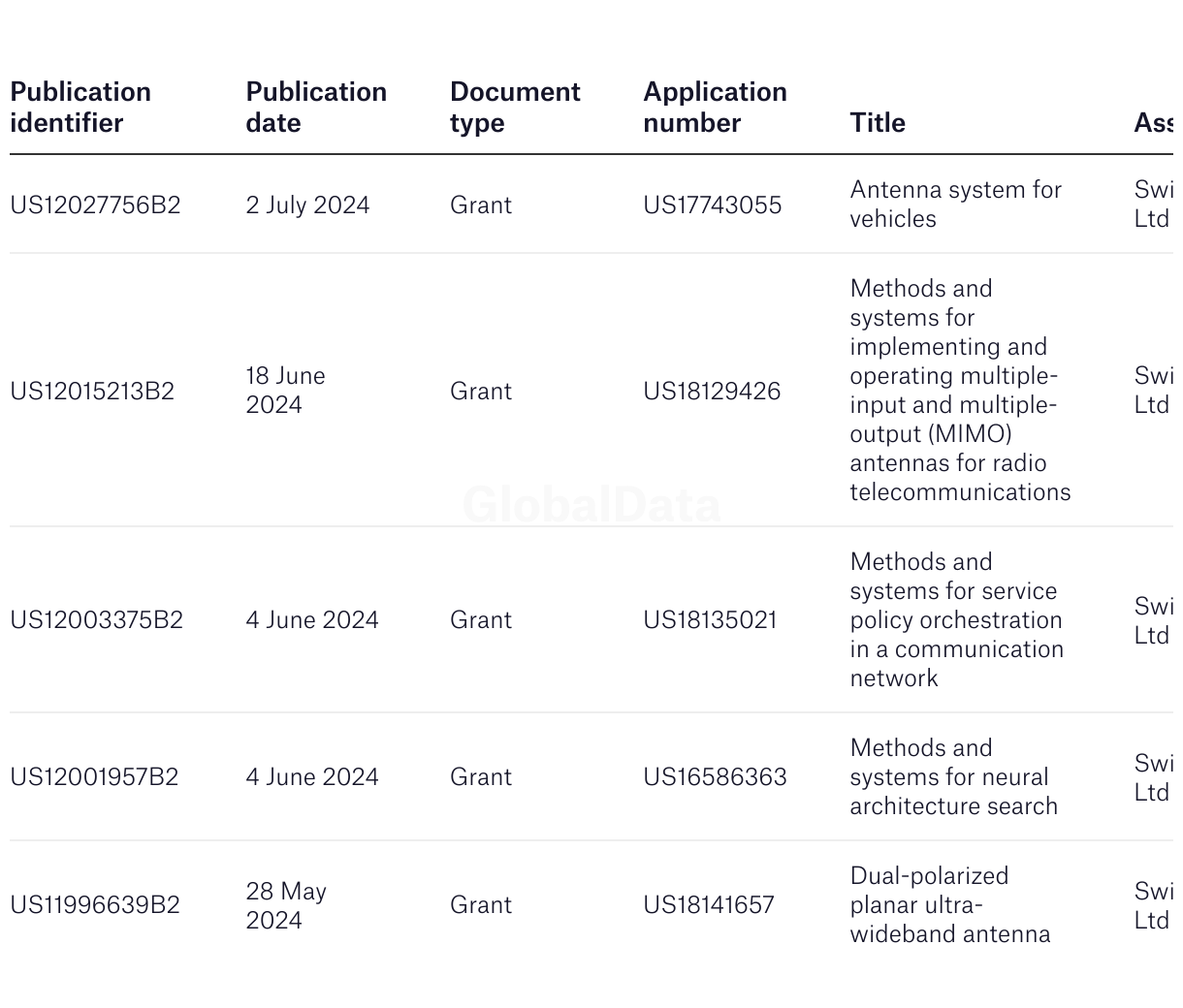Screen dimensions: 1183x1008
Task: Select the Document type column header
Action: 515,108
